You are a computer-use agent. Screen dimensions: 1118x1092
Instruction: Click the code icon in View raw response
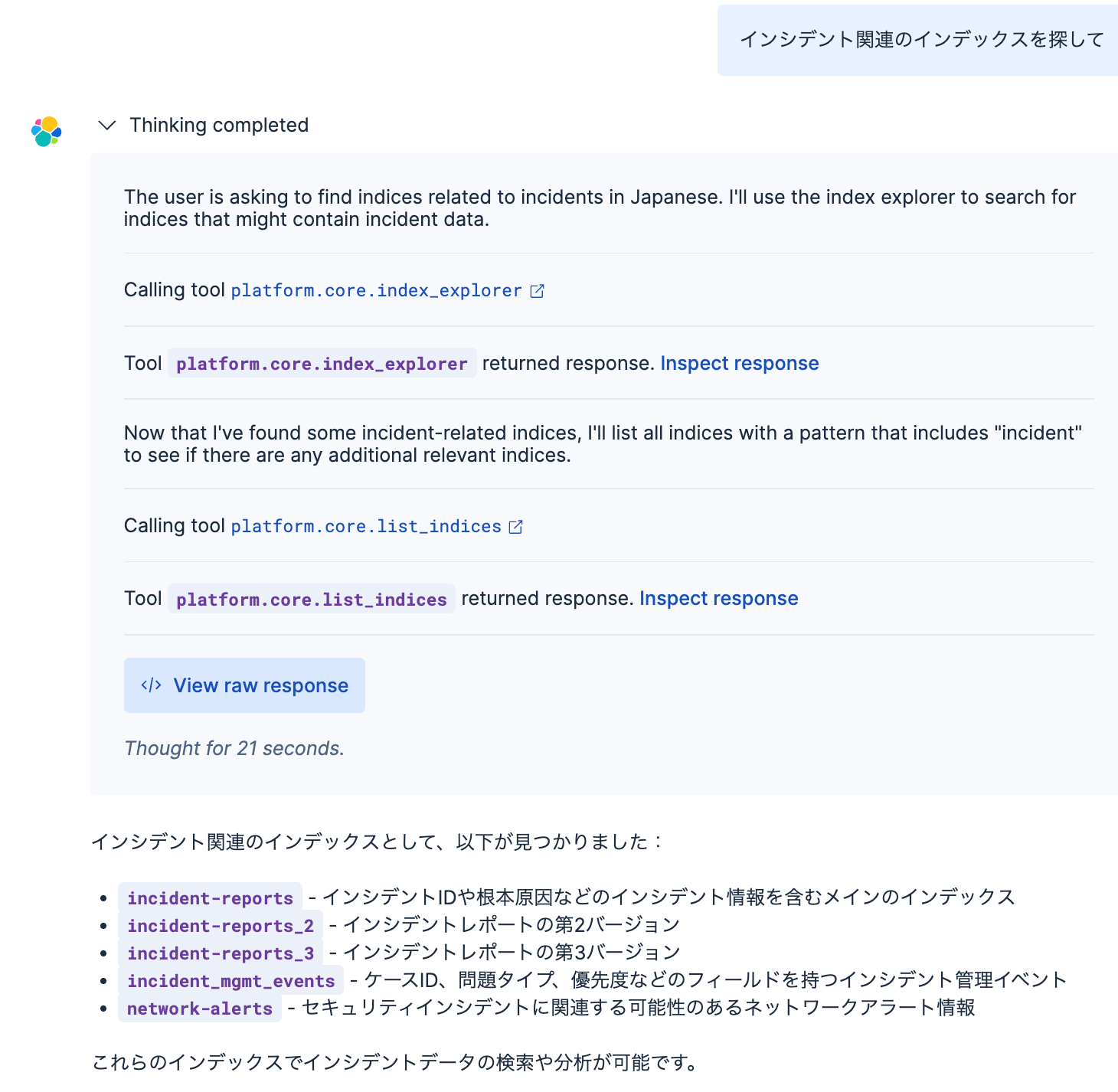pyautogui.click(x=151, y=685)
